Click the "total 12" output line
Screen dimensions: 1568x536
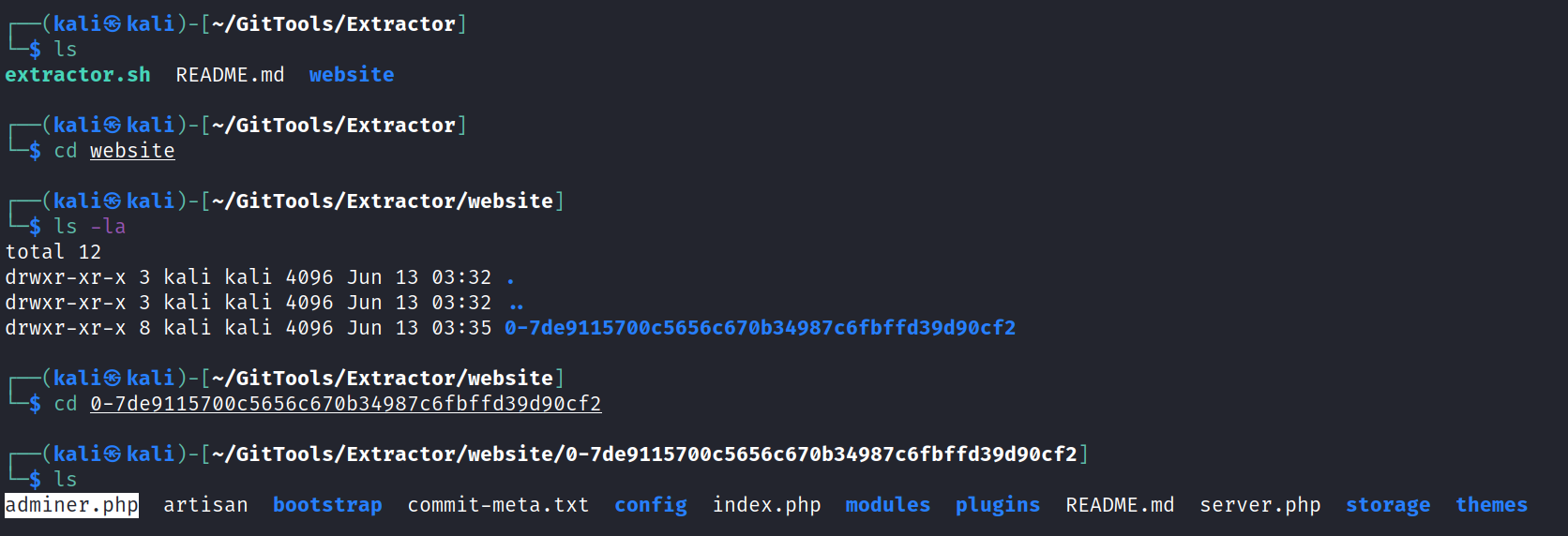[53, 252]
